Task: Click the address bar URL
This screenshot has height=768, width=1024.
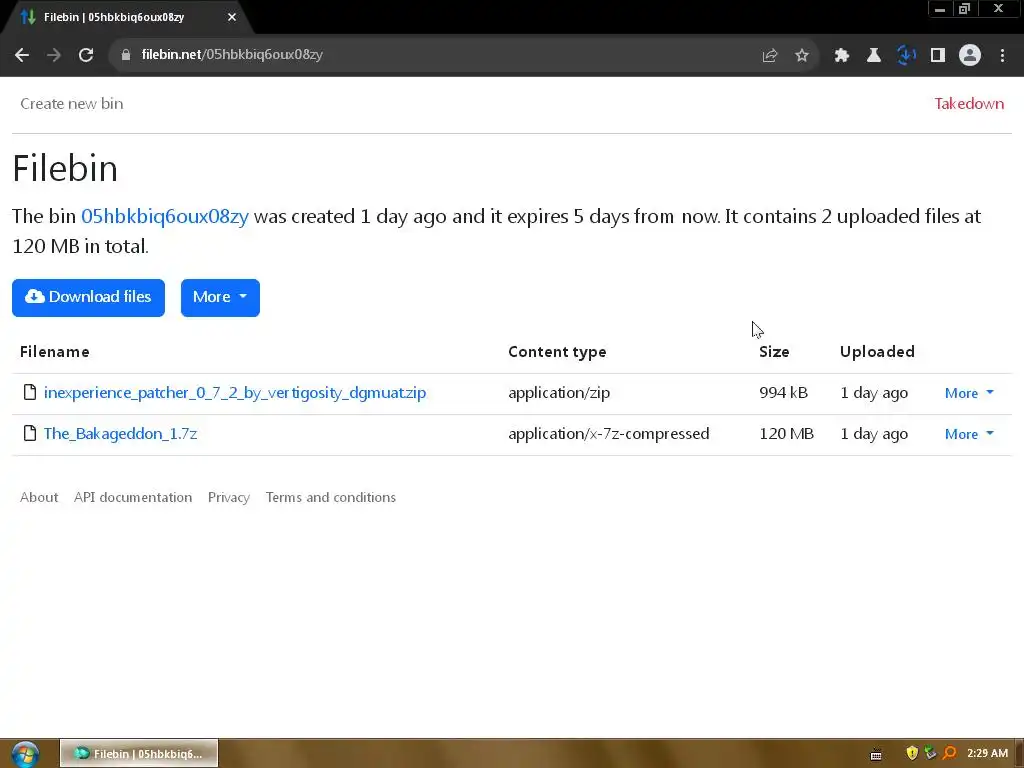Action: click(232, 55)
